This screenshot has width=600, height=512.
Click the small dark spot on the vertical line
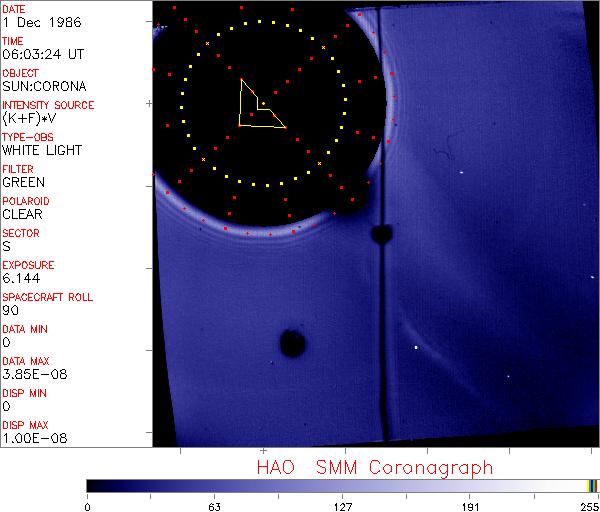(380, 234)
